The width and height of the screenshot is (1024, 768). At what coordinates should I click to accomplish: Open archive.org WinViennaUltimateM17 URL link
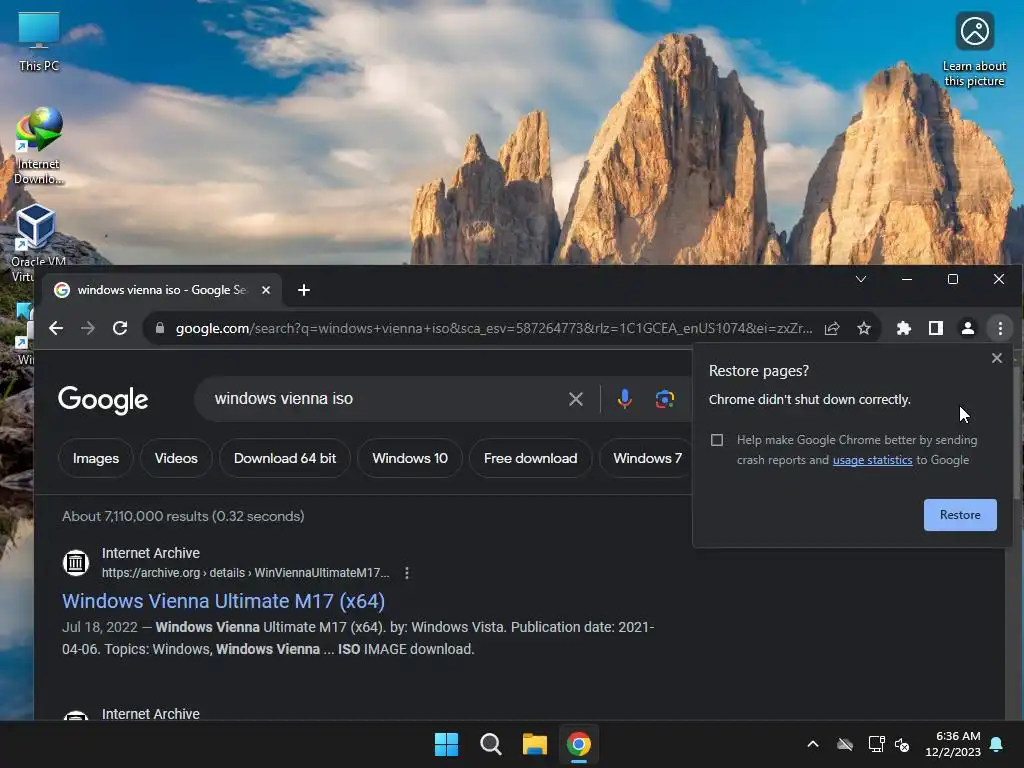246,573
